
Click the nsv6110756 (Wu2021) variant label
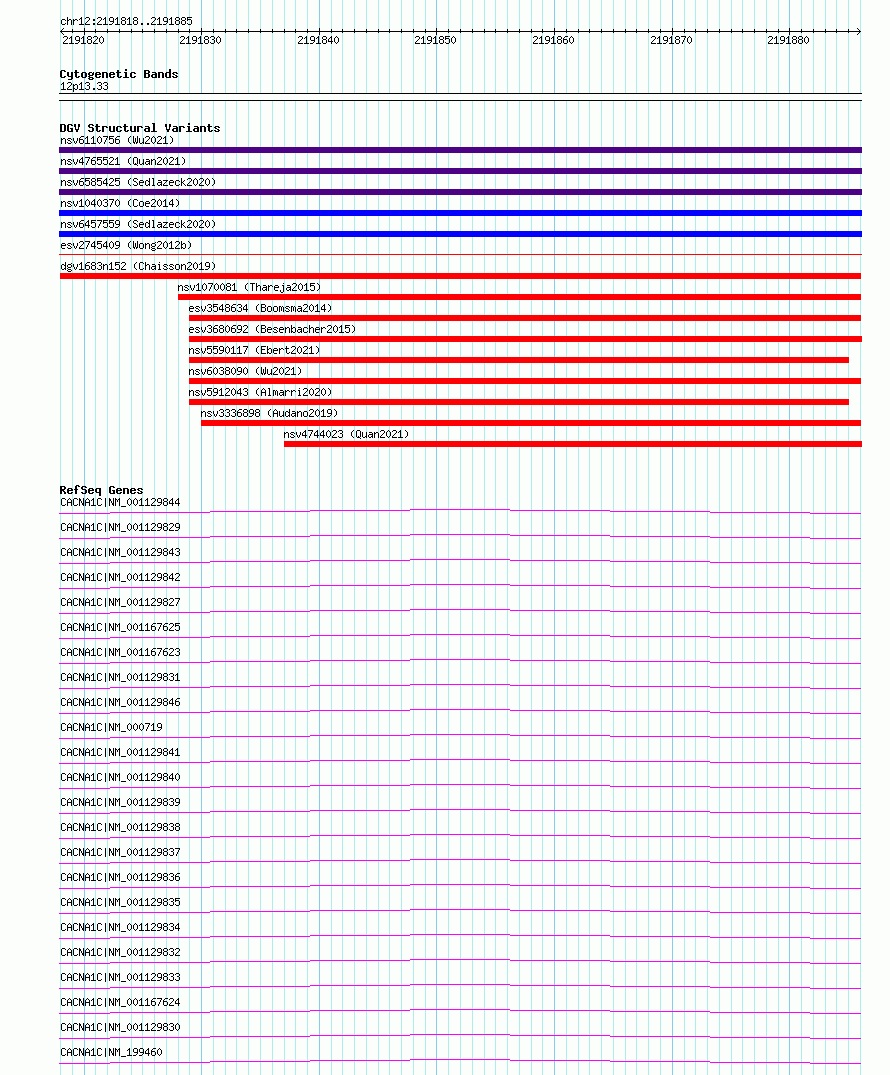coord(117,141)
